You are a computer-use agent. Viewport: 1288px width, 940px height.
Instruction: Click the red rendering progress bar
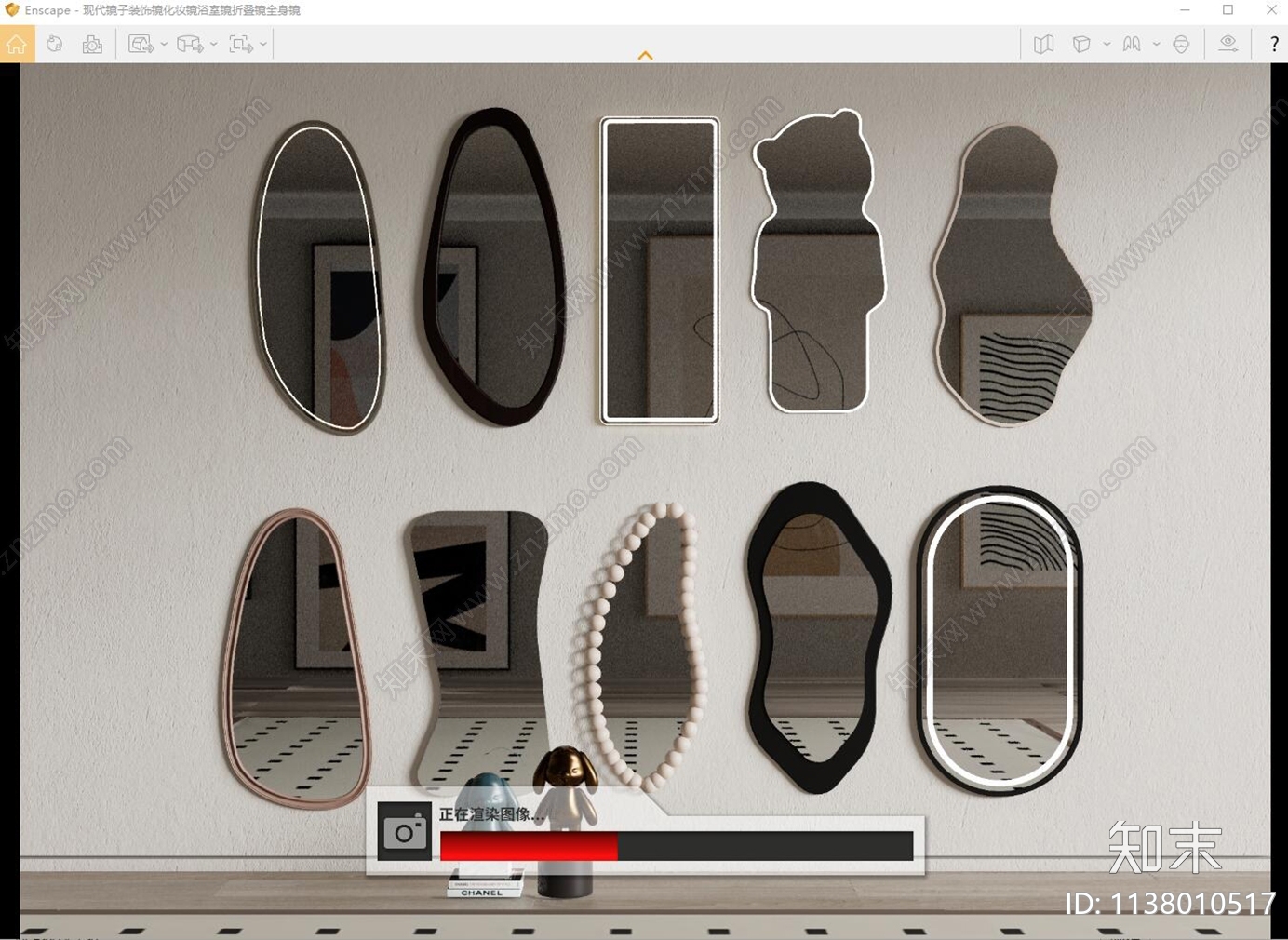(529, 846)
